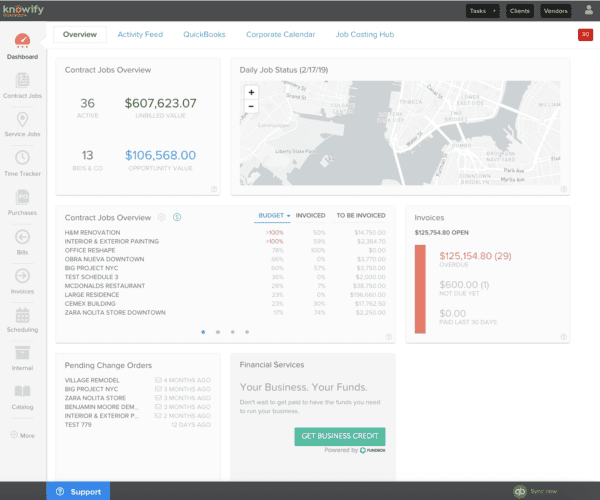Open Invoices in the sidebar
Screen dimensions: 600x500
(22, 281)
